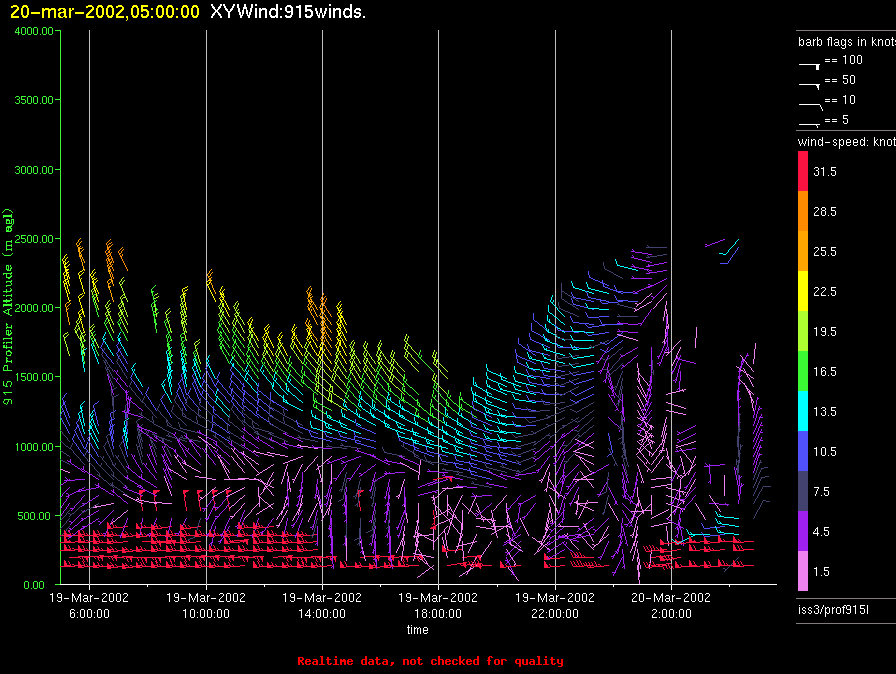Image resolution: width=896 pixels, height=674 pixels.
Task: Choose the blue 10.5 knot color swatch
Action: pos(802,451)
